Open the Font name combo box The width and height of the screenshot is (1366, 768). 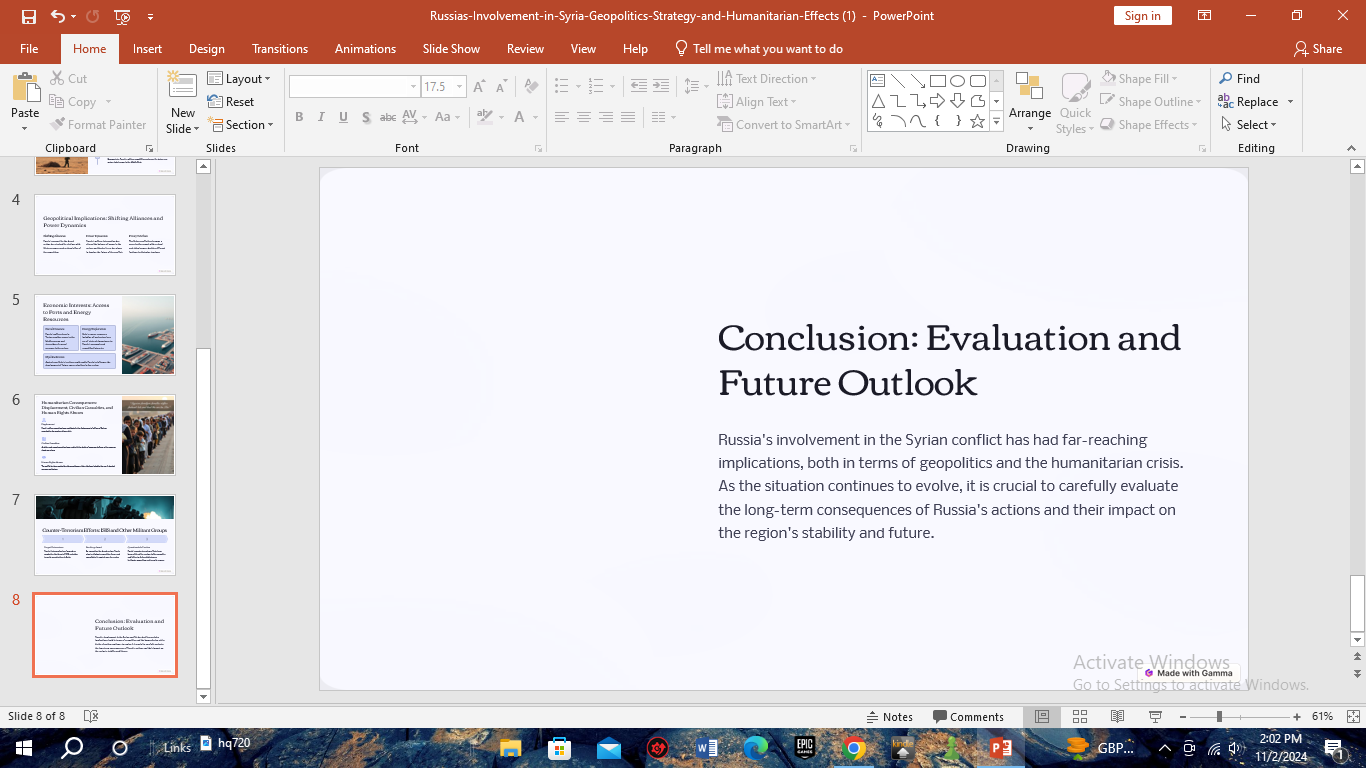point(354,87)
